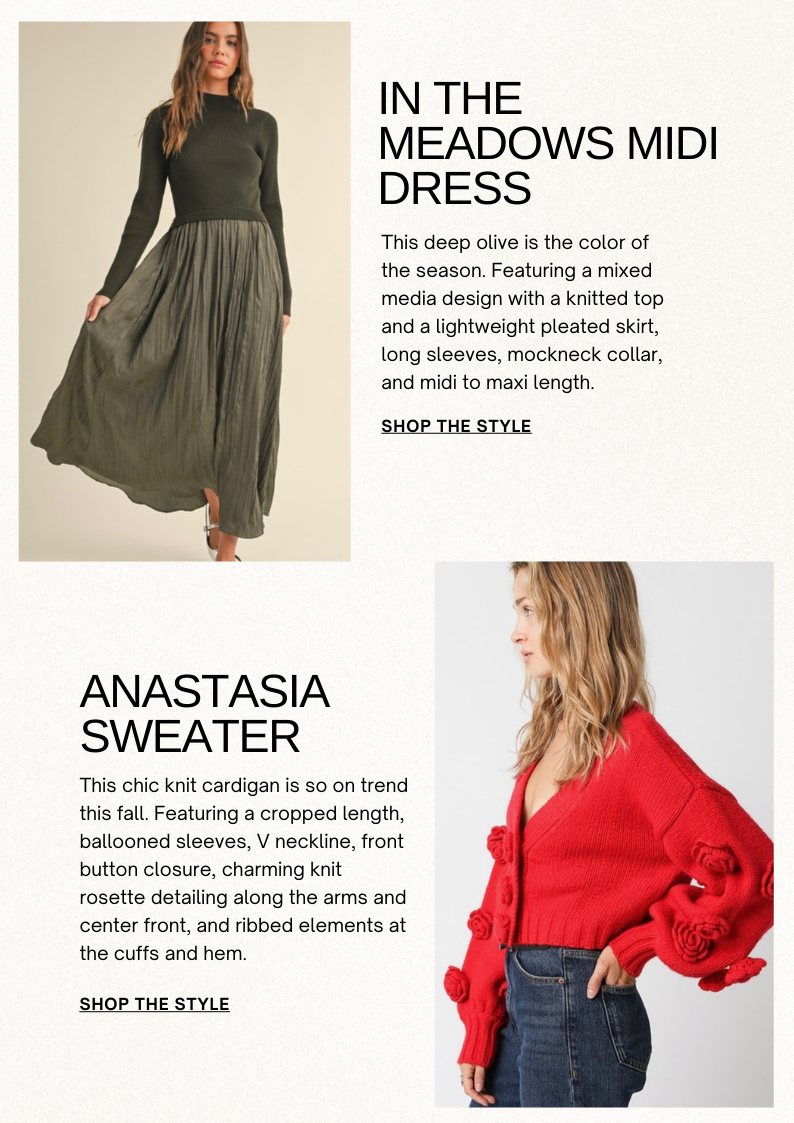Click the 'IN THE' heading line

[x=450, y=99]
